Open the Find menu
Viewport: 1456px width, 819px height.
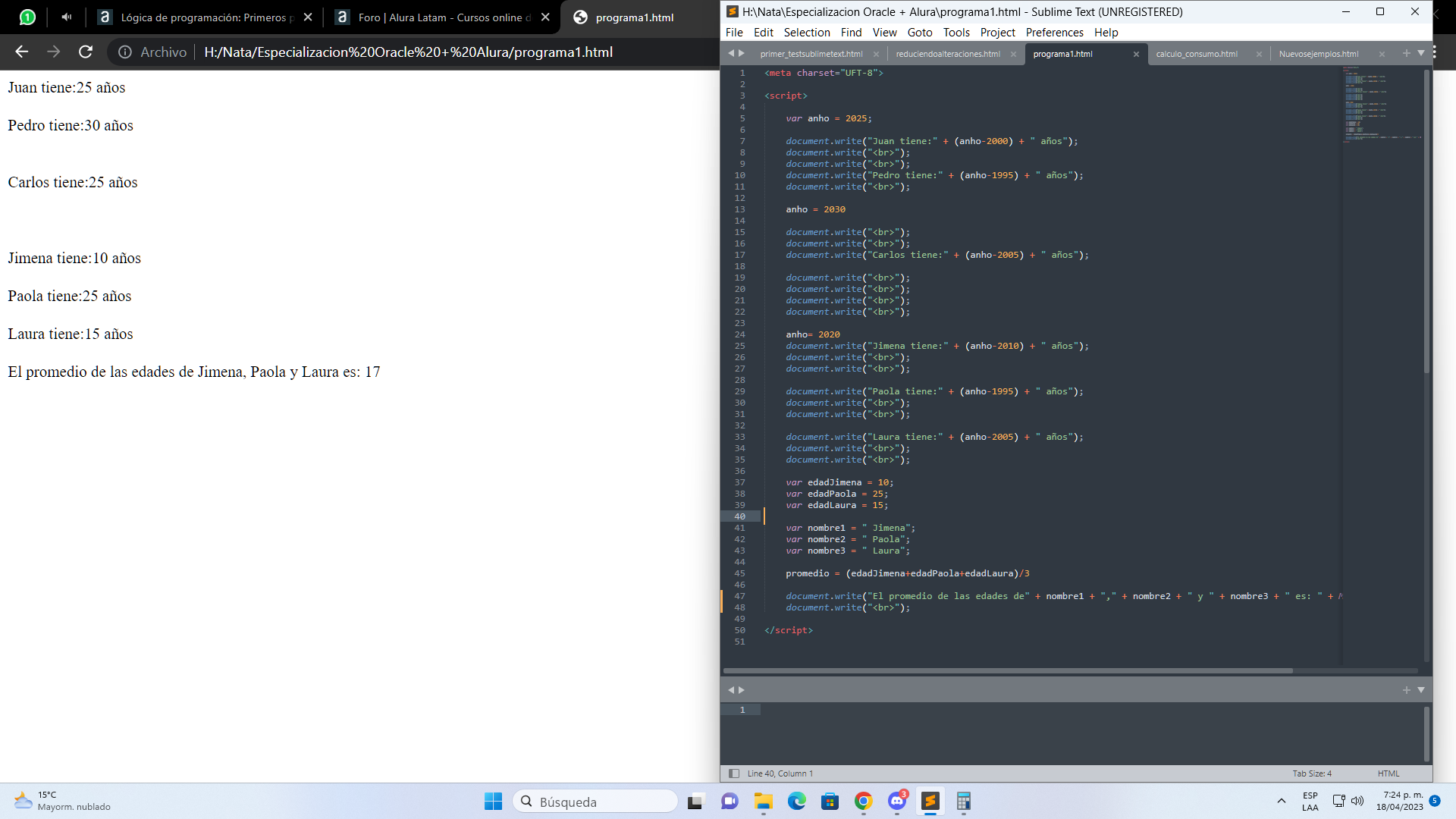point(851,32)
